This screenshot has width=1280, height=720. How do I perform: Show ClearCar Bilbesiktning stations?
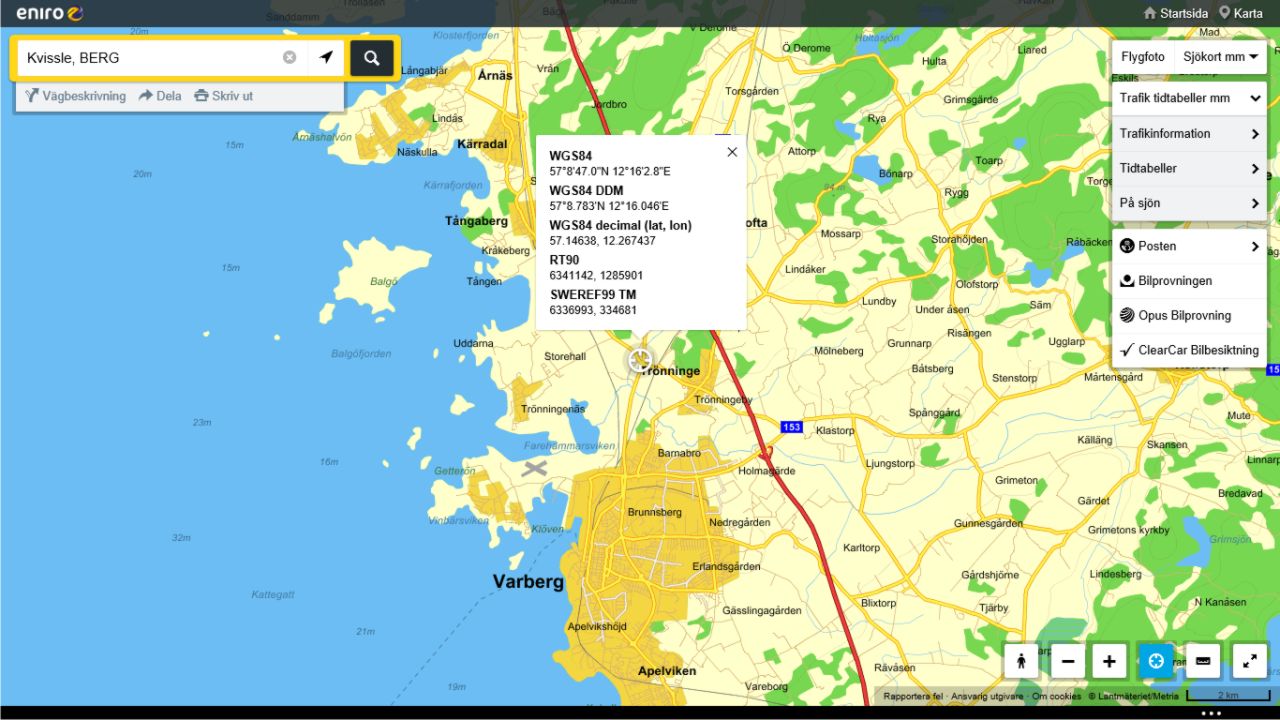click(x=1189, y=350)
